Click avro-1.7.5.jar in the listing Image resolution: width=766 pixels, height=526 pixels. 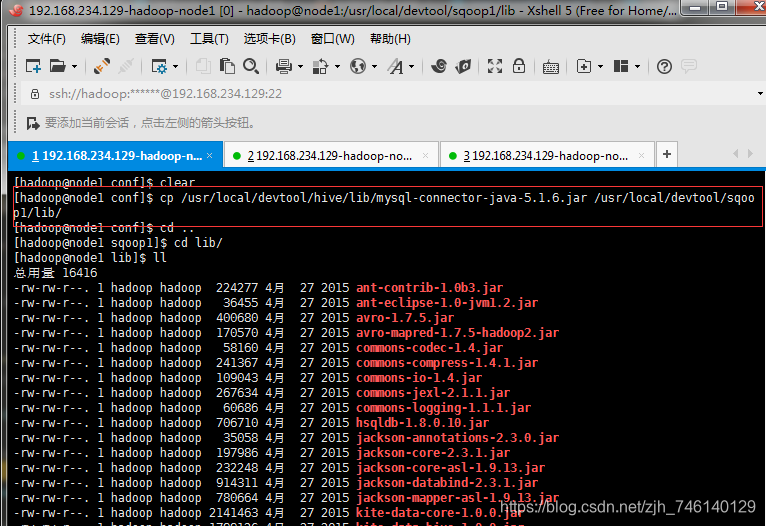[x=405, y=318]
